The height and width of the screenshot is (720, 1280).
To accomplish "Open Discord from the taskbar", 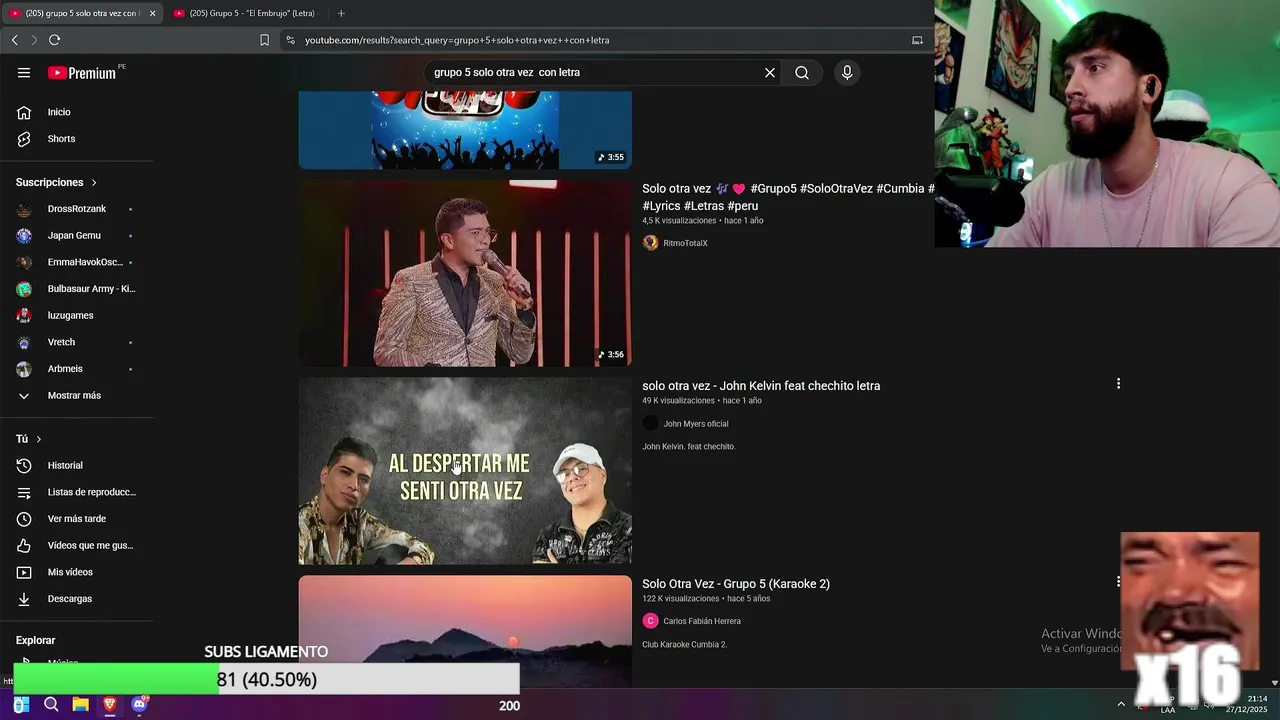I will [139, 705].
